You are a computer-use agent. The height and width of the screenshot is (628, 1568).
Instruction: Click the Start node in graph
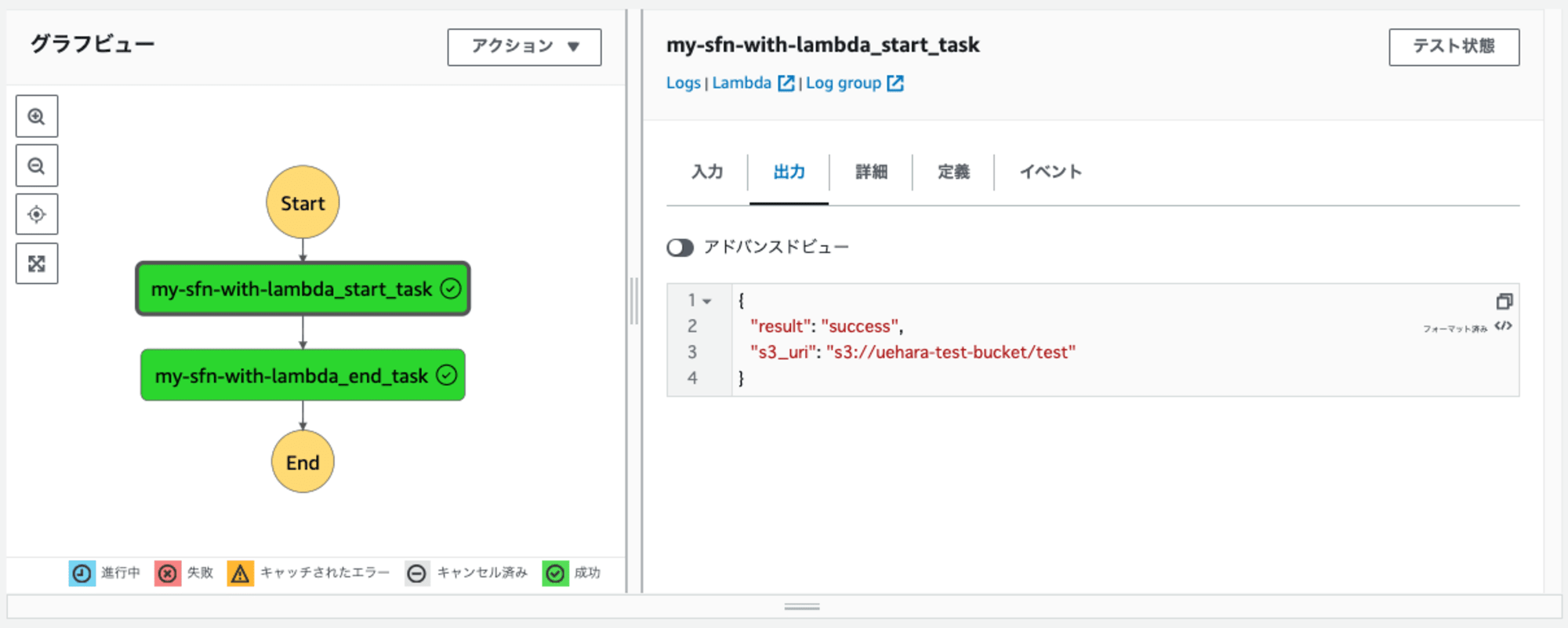(303, 202)
